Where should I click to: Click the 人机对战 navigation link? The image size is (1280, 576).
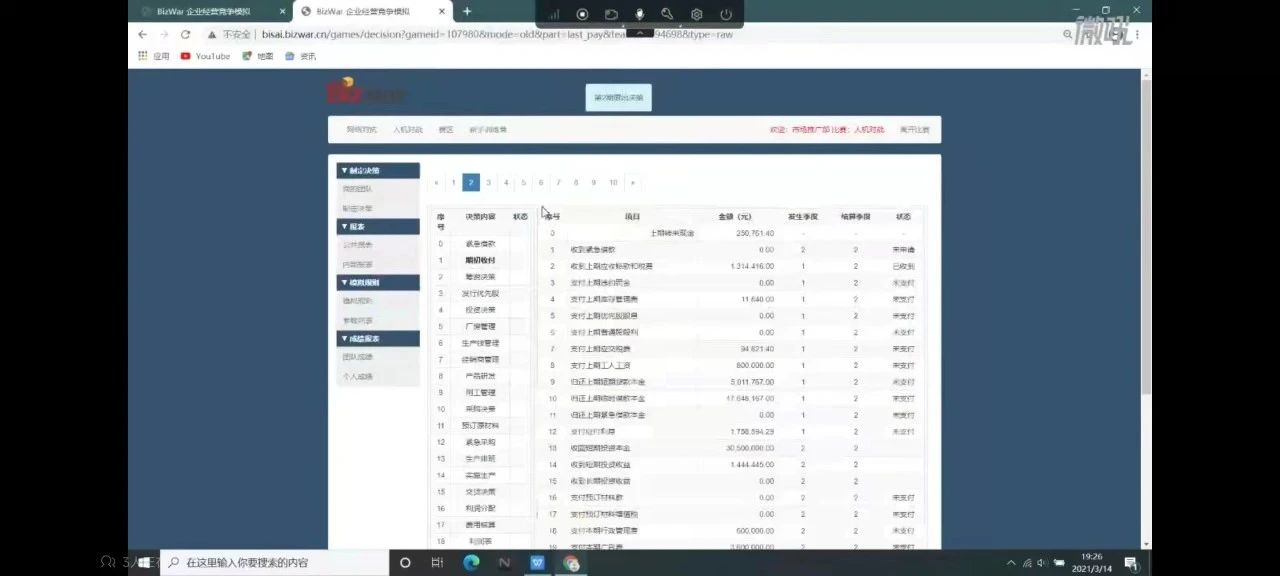(407, 130)
